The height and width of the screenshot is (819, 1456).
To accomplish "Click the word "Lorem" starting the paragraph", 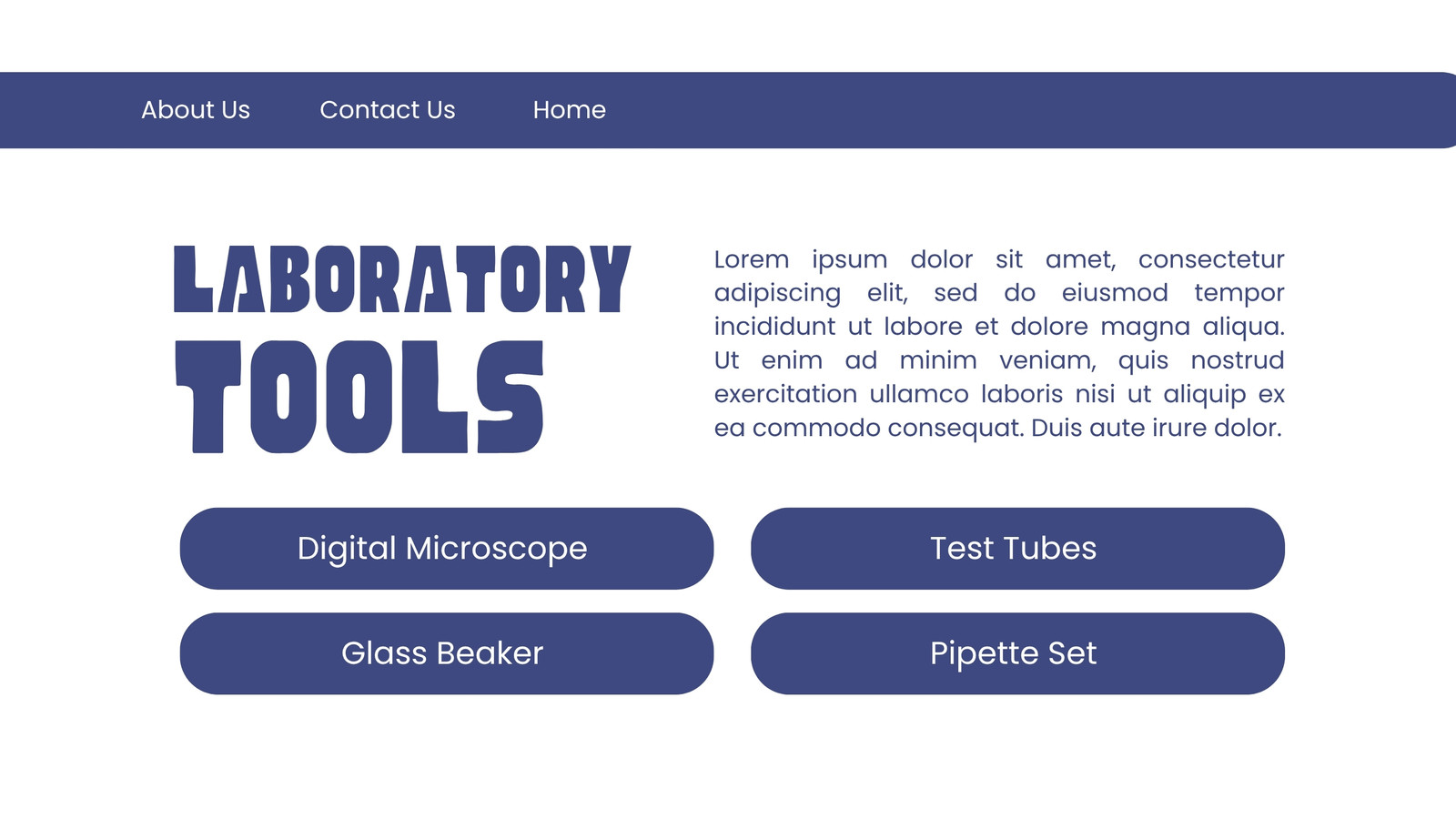I will pyautogui.click(x=752, y=259).
